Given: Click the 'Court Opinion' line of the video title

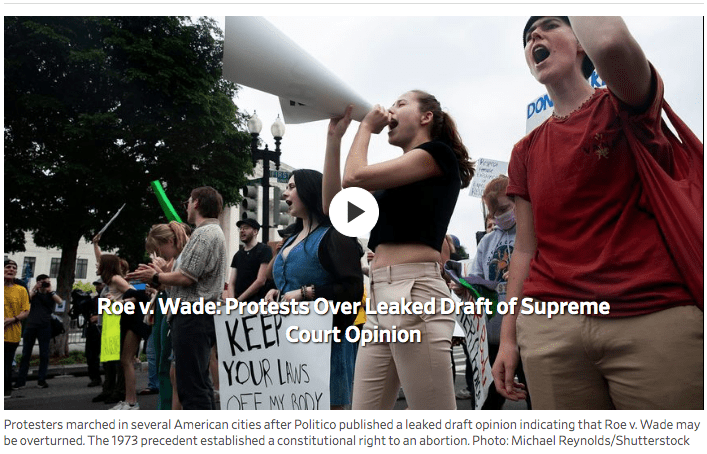Looking at the screenshot, I should point(353,335).
